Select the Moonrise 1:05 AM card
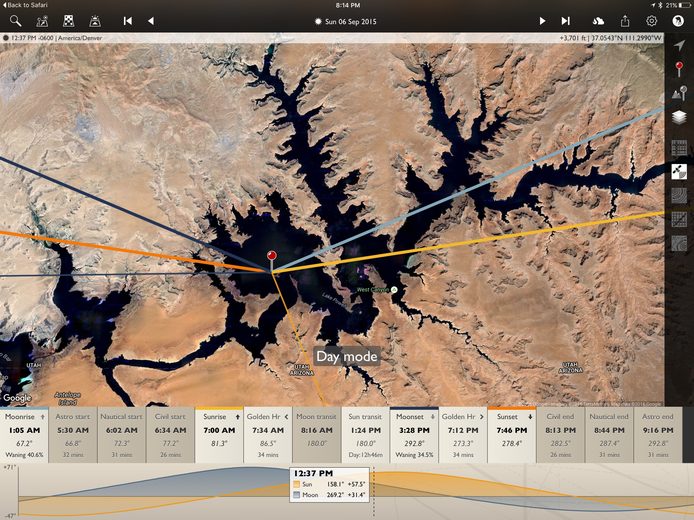This screenshot has width=694, height=520. tap(24, 435)
